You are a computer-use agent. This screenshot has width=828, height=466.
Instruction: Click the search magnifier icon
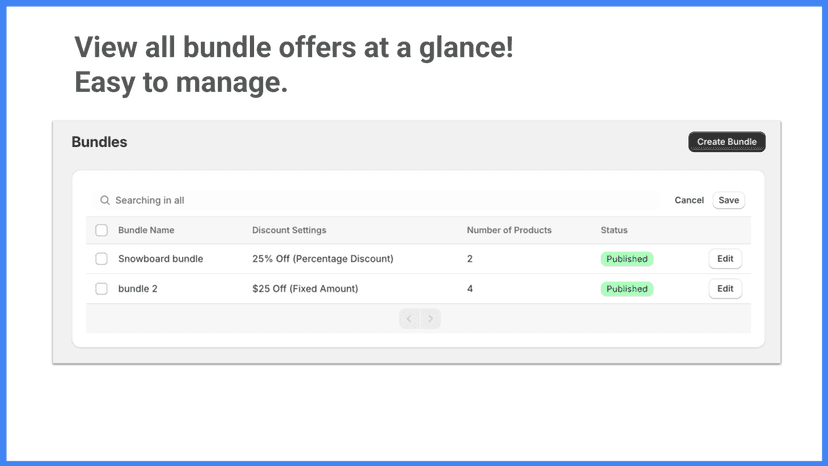(105, 200)
